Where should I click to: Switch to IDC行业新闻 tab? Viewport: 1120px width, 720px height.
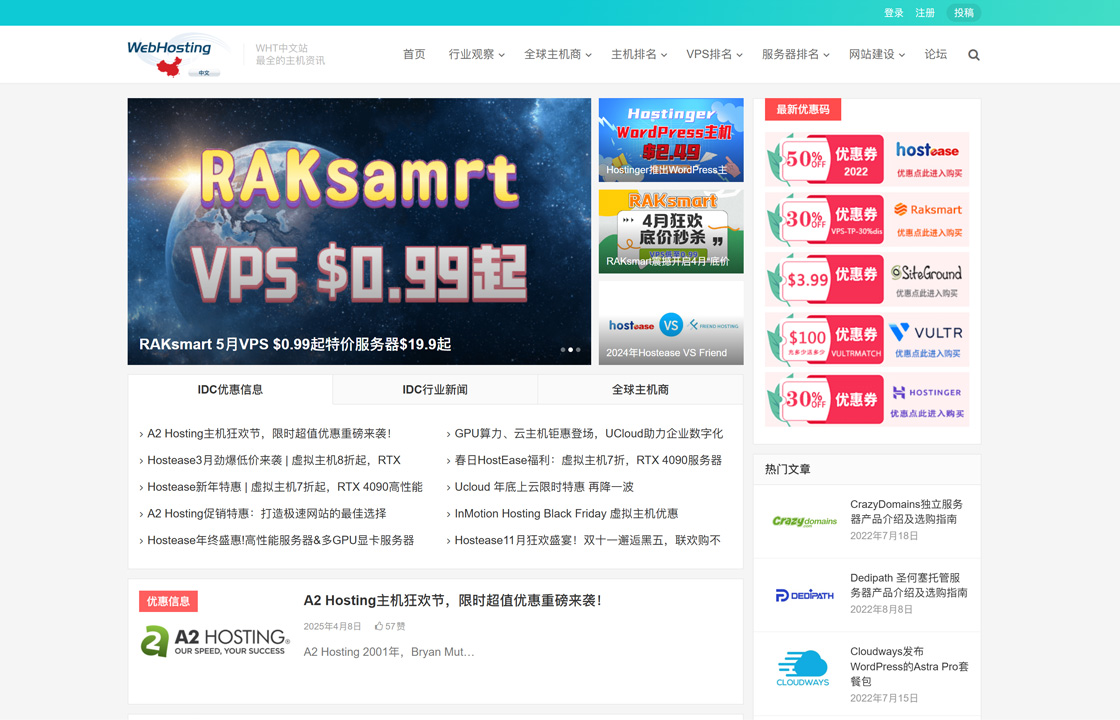[435, 389]
